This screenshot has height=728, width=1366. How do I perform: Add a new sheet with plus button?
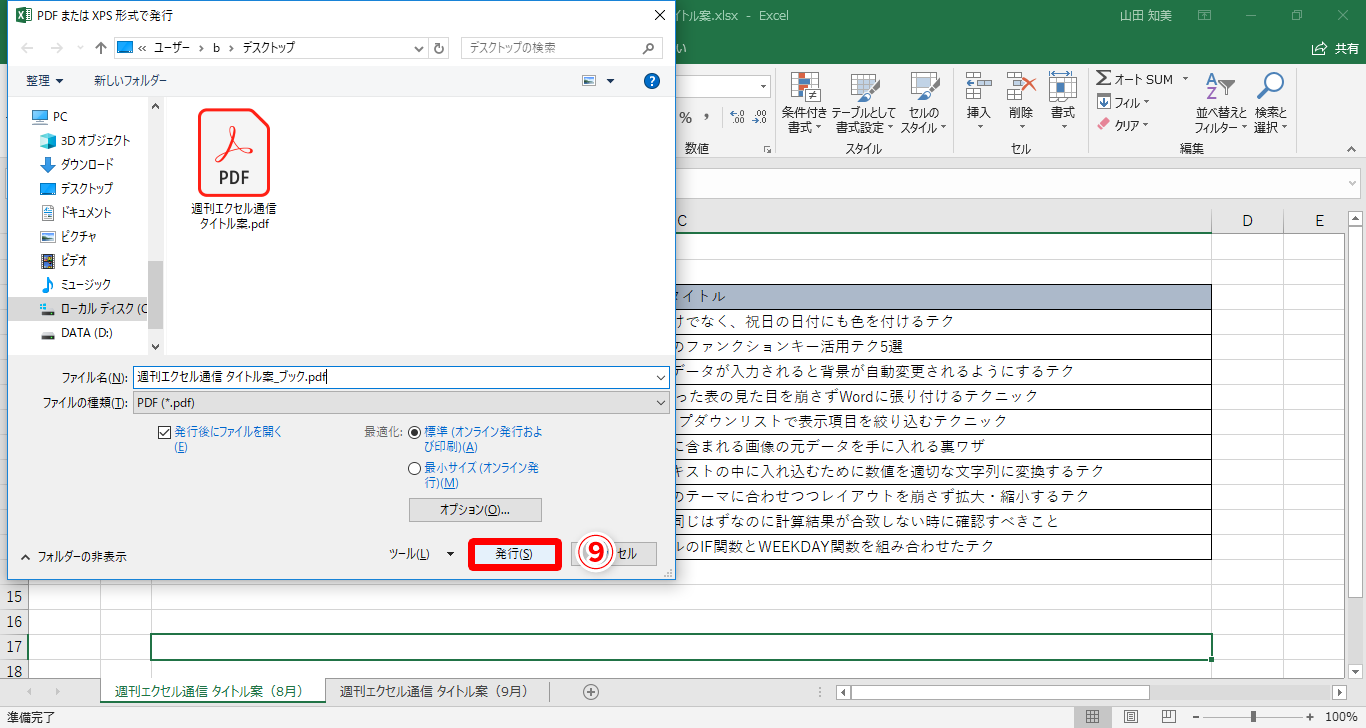[x=591, y=692]
